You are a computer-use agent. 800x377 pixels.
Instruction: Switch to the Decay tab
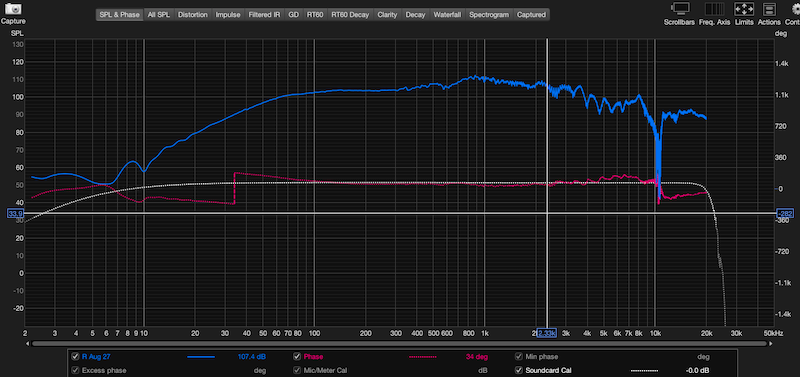click(x=415, y=15)
